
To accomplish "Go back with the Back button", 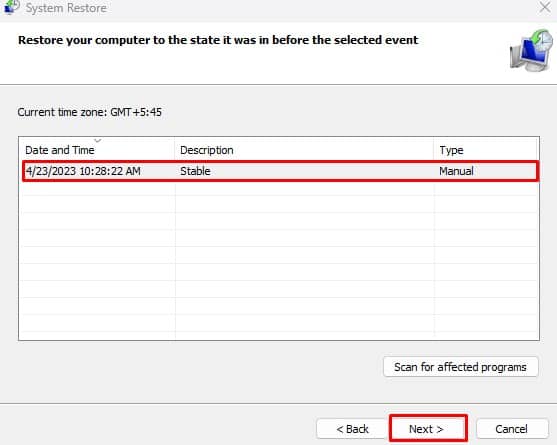I will pyautogui.click(x=352, y=429).
